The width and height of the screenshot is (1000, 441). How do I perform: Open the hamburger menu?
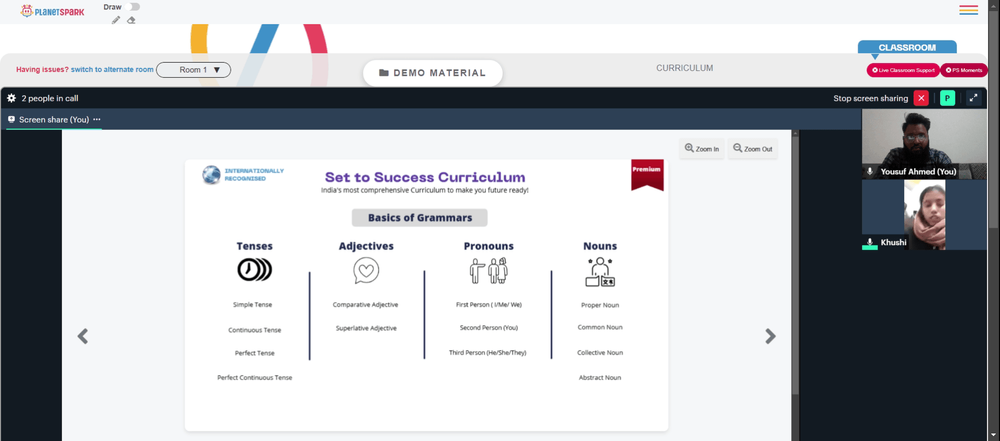coord(968,10)
